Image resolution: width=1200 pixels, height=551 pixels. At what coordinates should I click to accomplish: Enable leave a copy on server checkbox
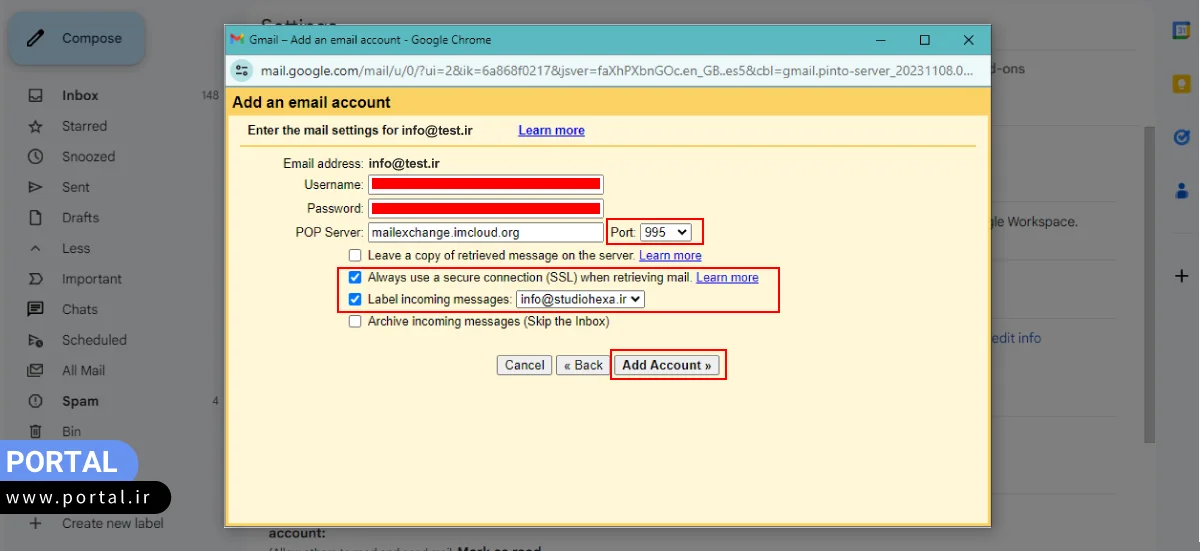pos(355,256)
